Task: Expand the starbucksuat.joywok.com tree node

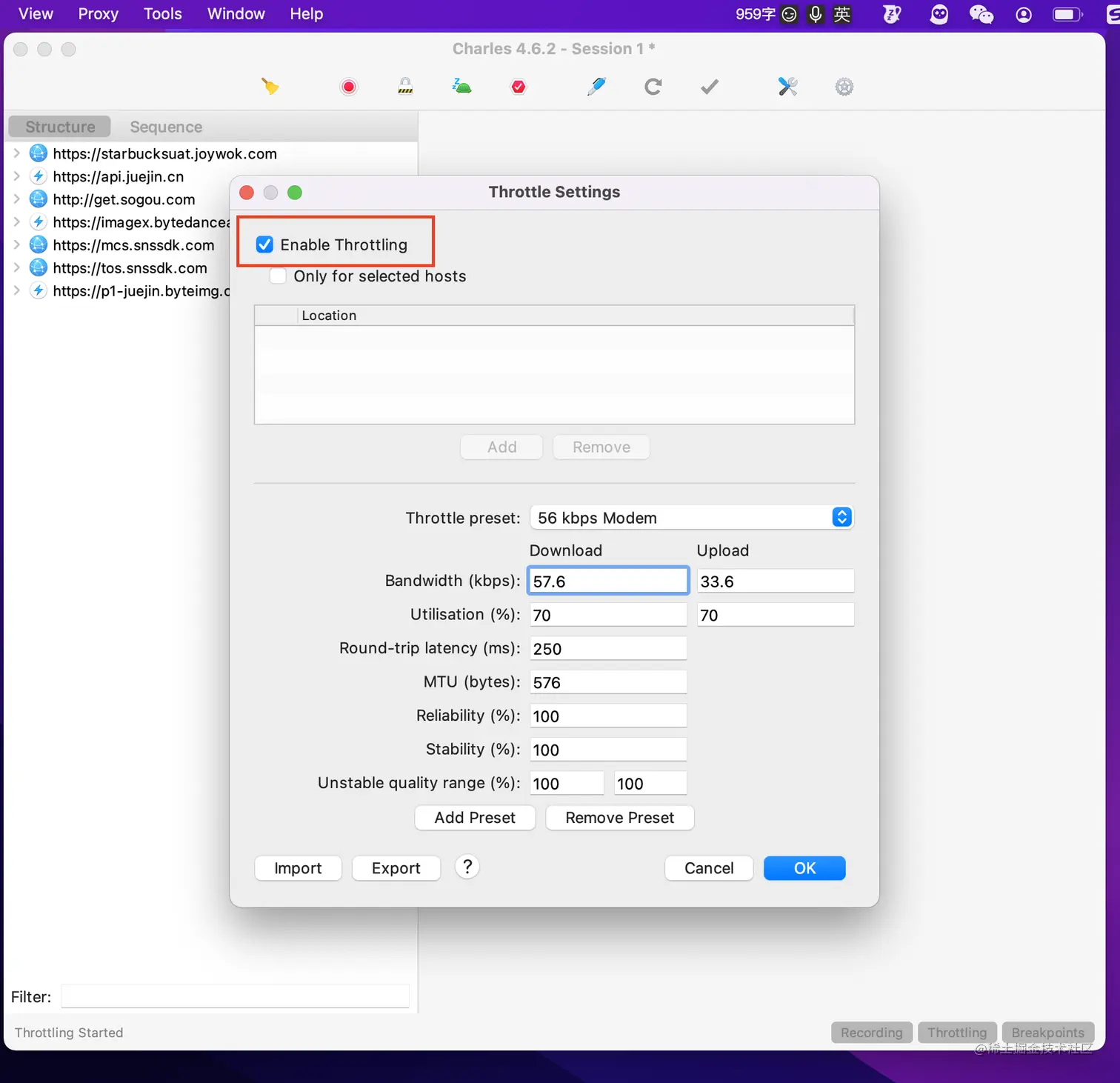Action: coord(16,153)
